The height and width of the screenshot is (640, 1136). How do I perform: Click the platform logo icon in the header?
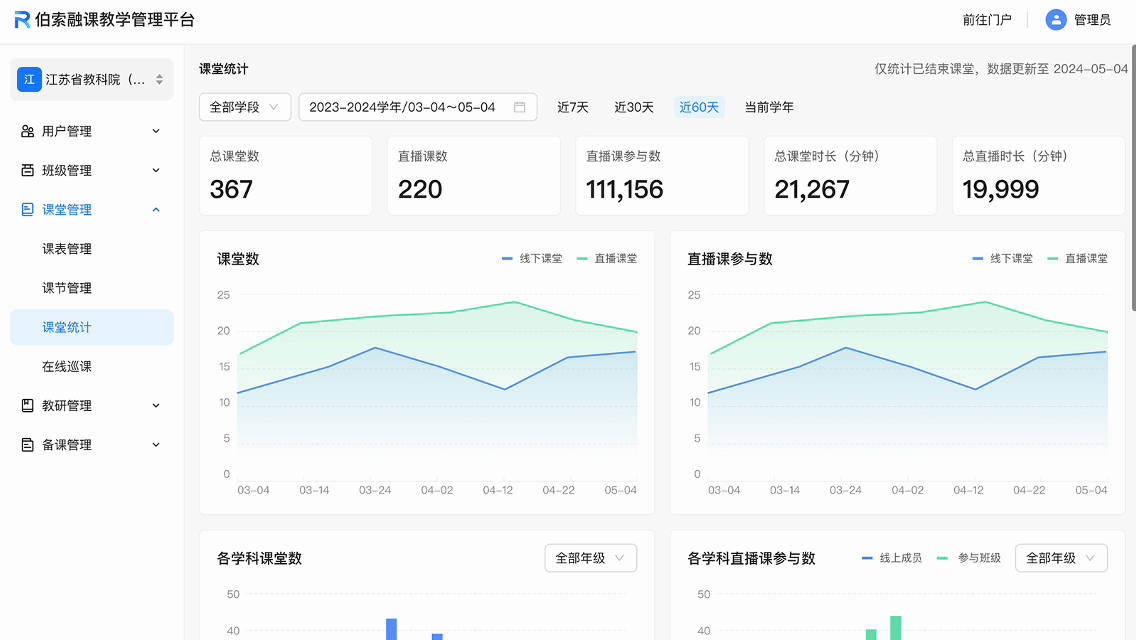(22, 20)
